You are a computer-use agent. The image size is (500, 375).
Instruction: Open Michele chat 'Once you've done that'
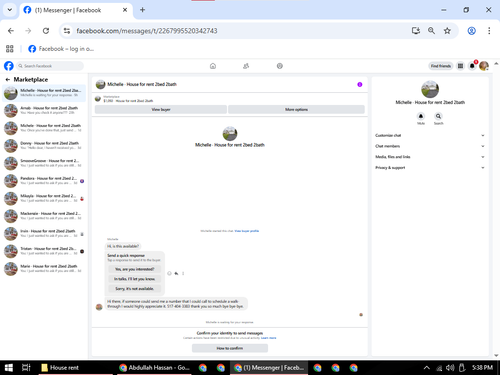click(x=44, y=128)
